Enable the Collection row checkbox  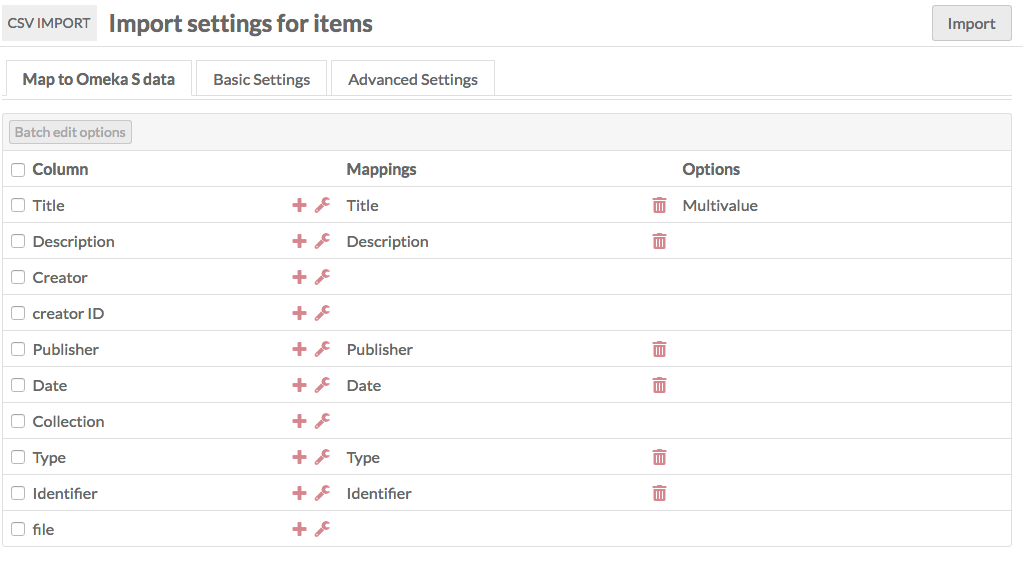18,421
